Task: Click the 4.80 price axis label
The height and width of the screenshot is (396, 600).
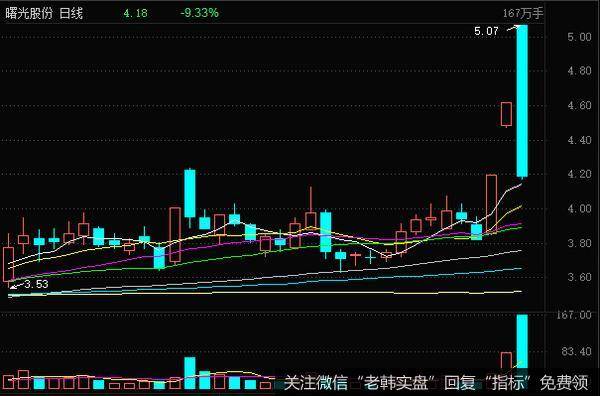Action: point(579,71)
